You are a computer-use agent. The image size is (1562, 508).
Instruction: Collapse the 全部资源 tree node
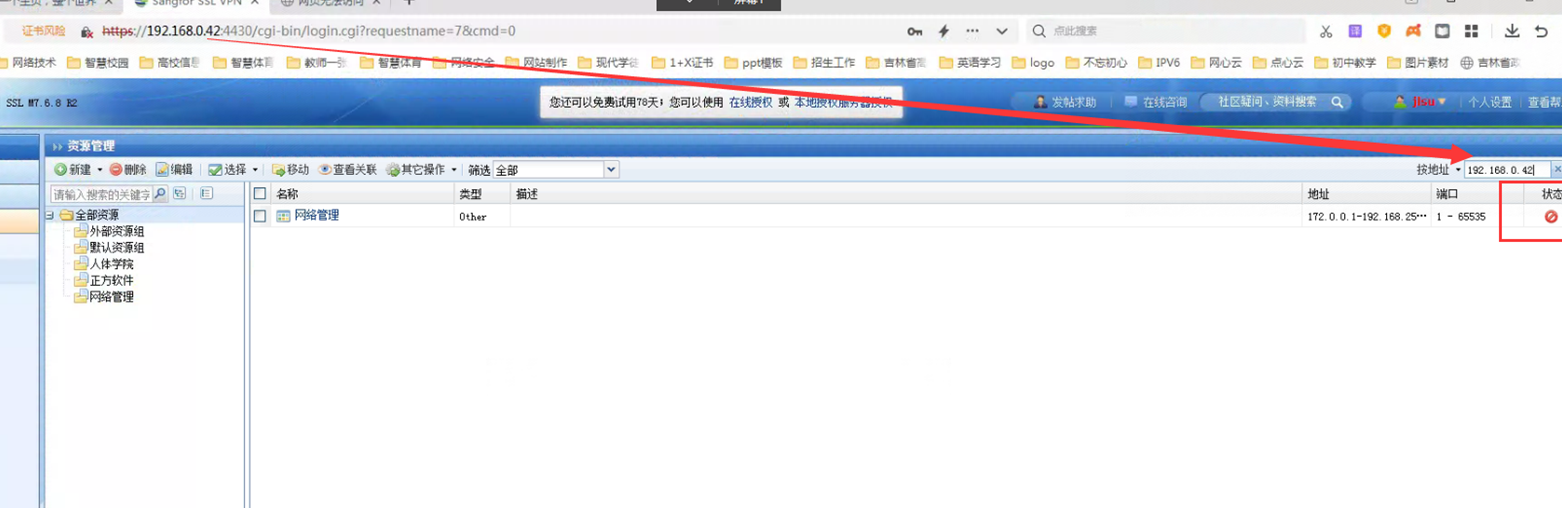pos(50,215)
